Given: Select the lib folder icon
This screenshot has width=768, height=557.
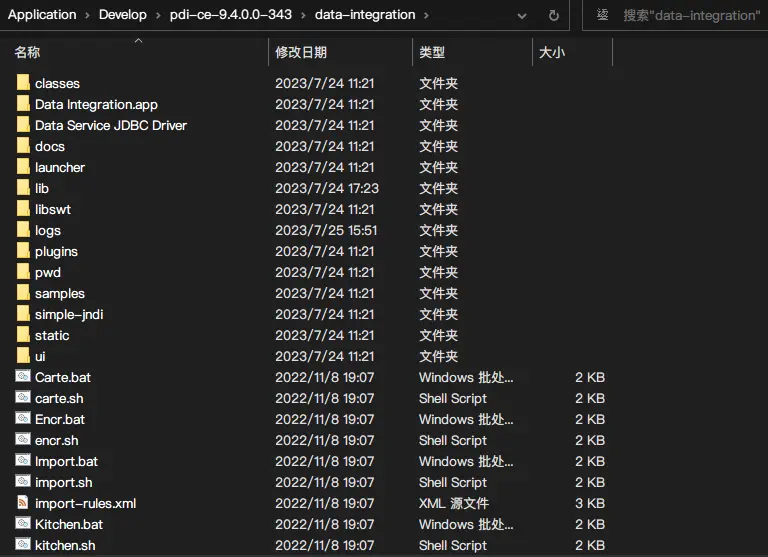Looking at the screenshot, I should [23, 188].
